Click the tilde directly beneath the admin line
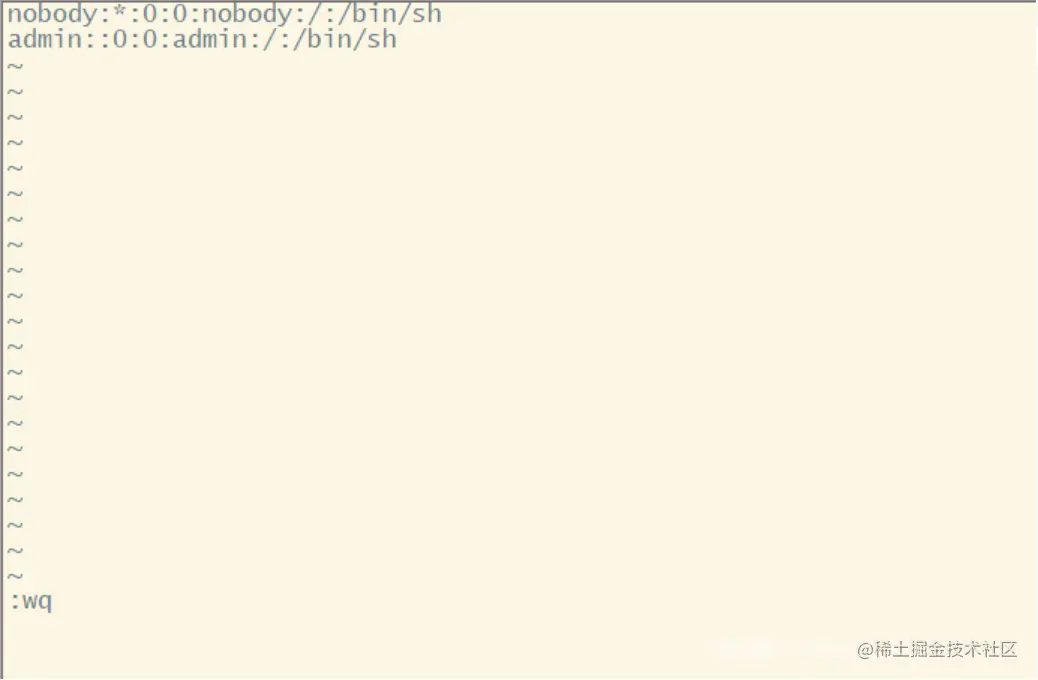The image size is (1038, 680). [15, 66]
